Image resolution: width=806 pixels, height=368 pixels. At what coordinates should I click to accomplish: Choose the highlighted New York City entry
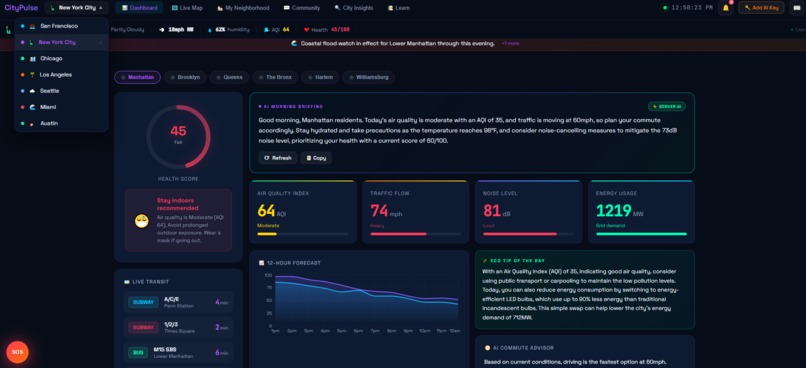[61, 42]
